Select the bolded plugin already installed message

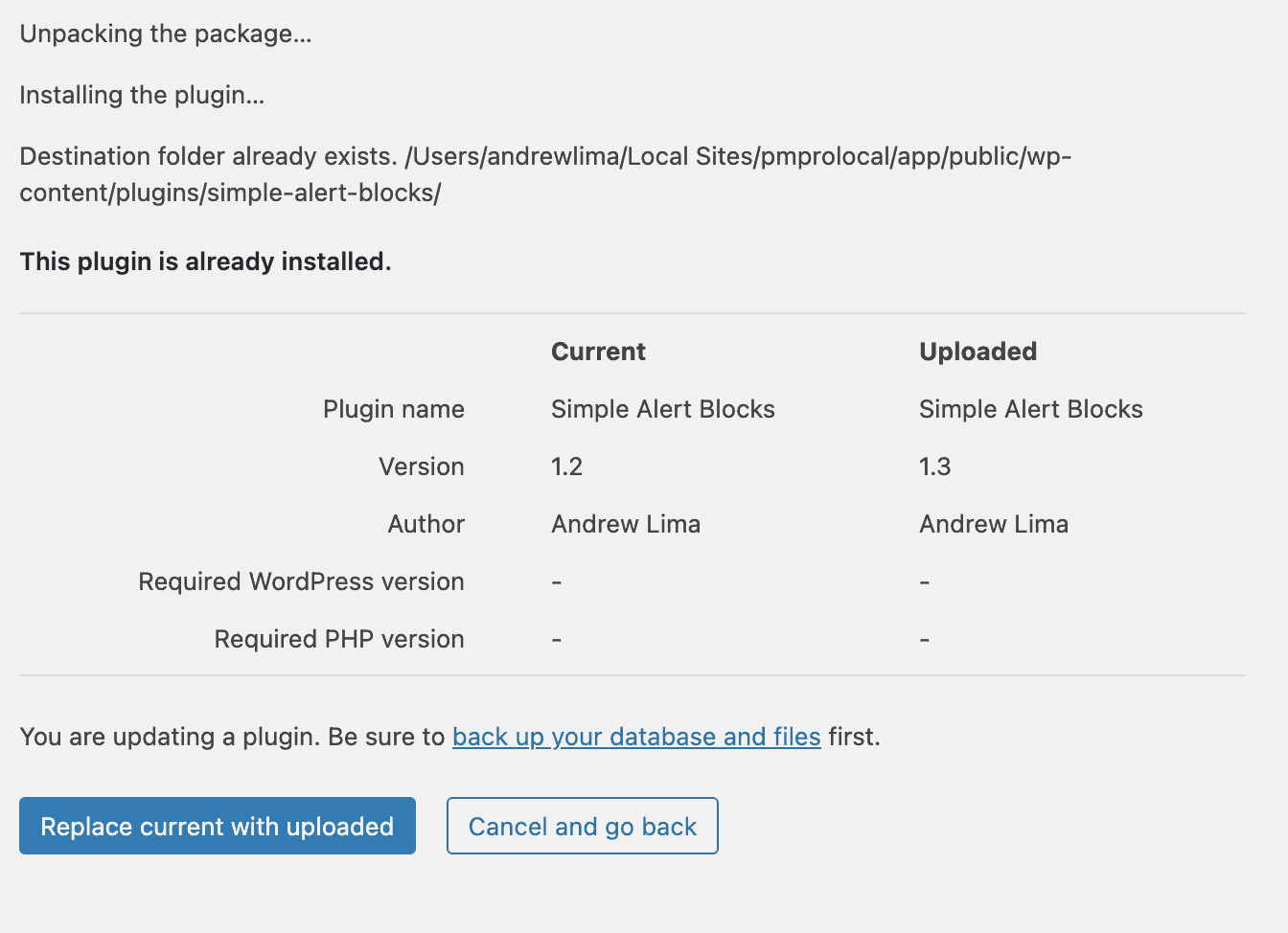point(205,261)
